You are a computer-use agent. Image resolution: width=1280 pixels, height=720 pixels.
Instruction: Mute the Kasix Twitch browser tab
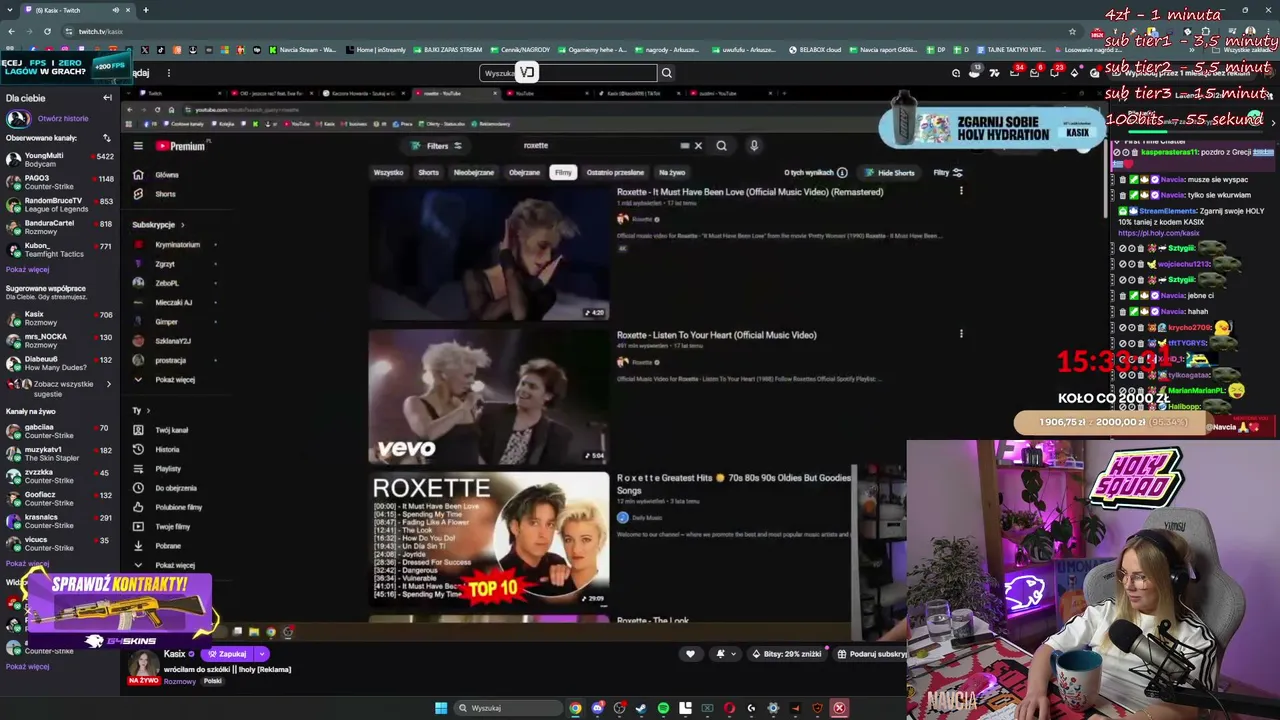pyautogui.click(x=116, y=10)
